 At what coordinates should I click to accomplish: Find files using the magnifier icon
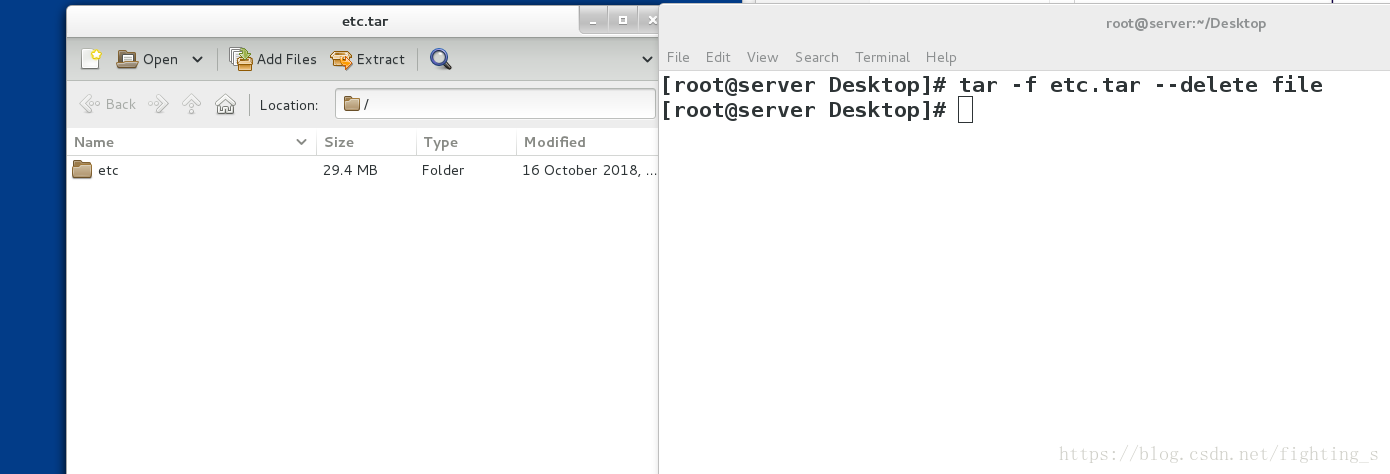pos(441,59)
